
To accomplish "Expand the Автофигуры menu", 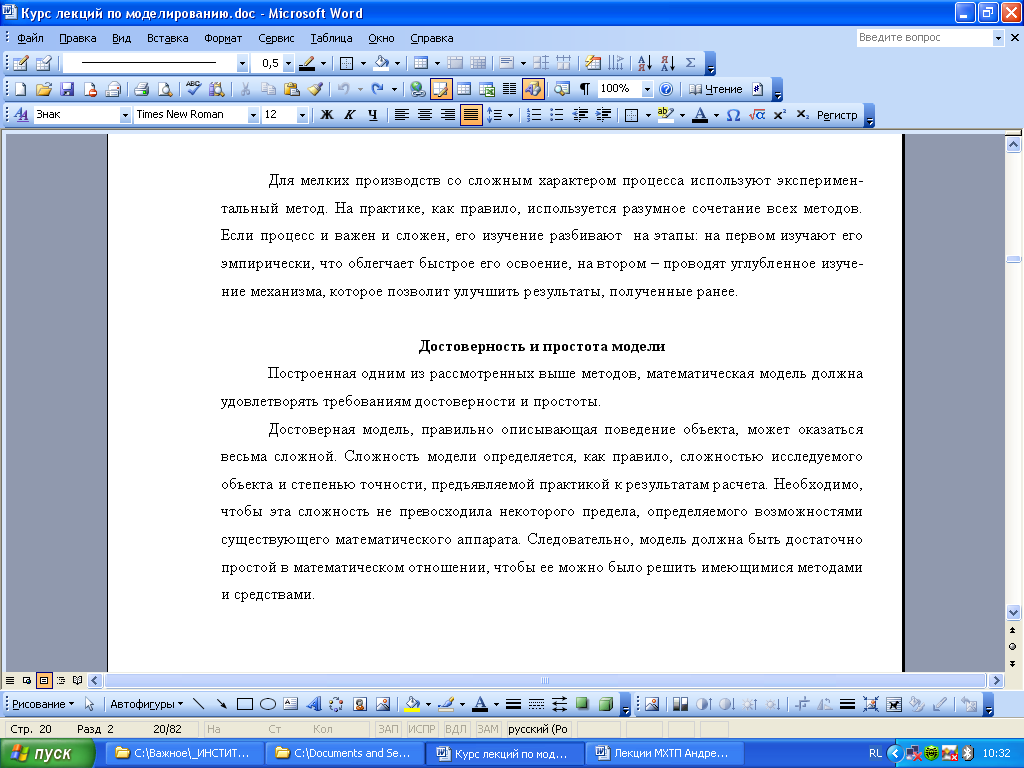I will pyautogui.click(x=146, y=704).
